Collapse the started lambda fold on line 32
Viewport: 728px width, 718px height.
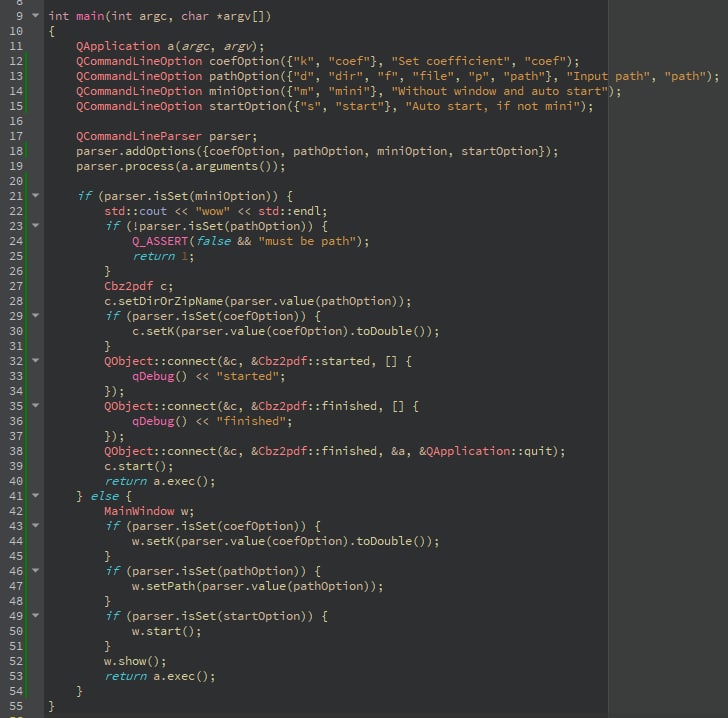pos(35,360)
